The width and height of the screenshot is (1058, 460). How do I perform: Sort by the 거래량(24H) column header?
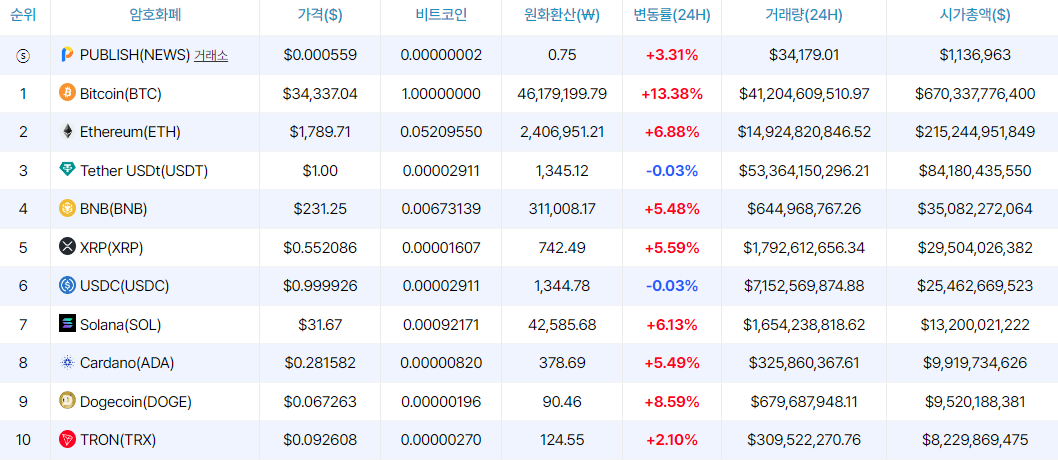[804, 15]
